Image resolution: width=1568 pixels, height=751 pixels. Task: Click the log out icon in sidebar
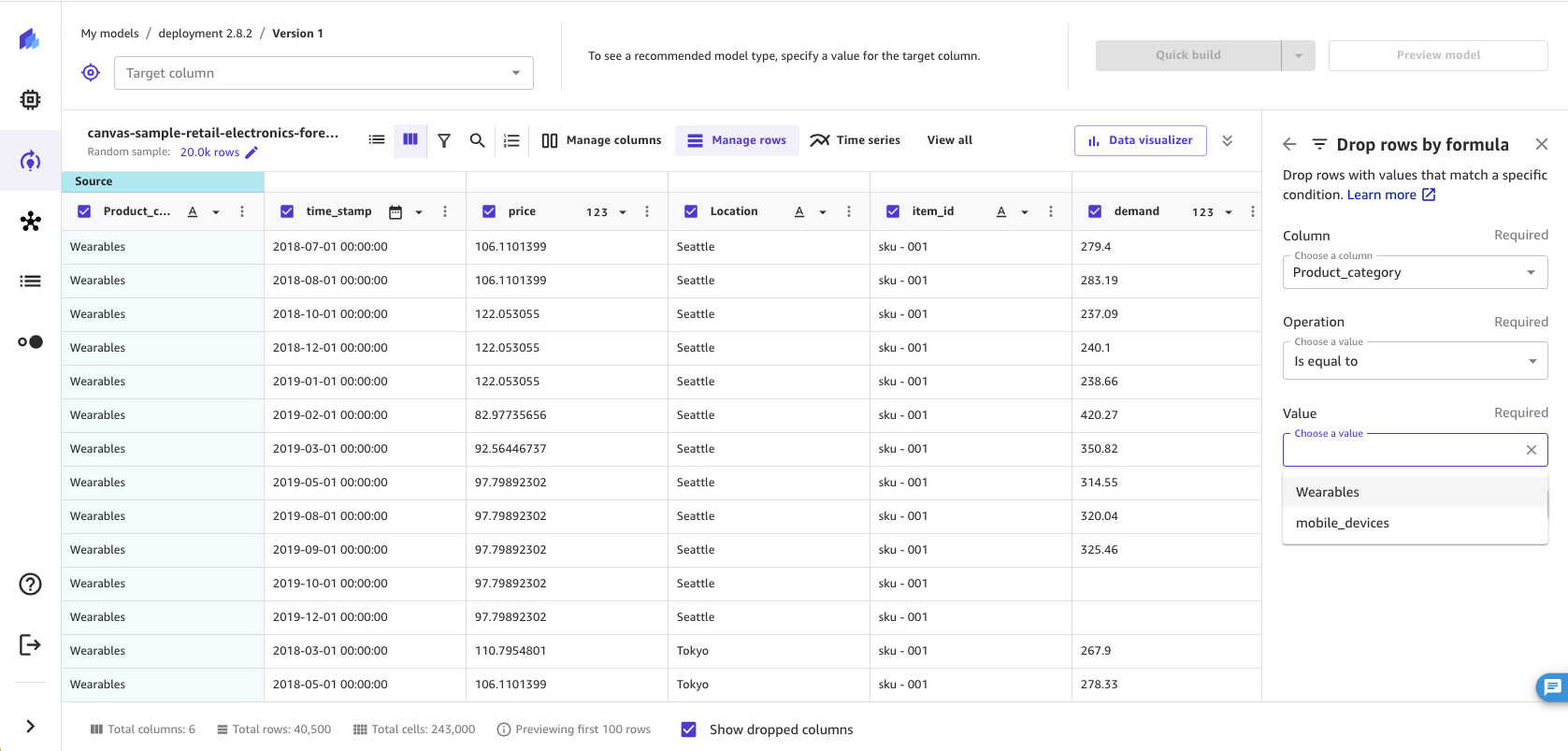(30, 644)
